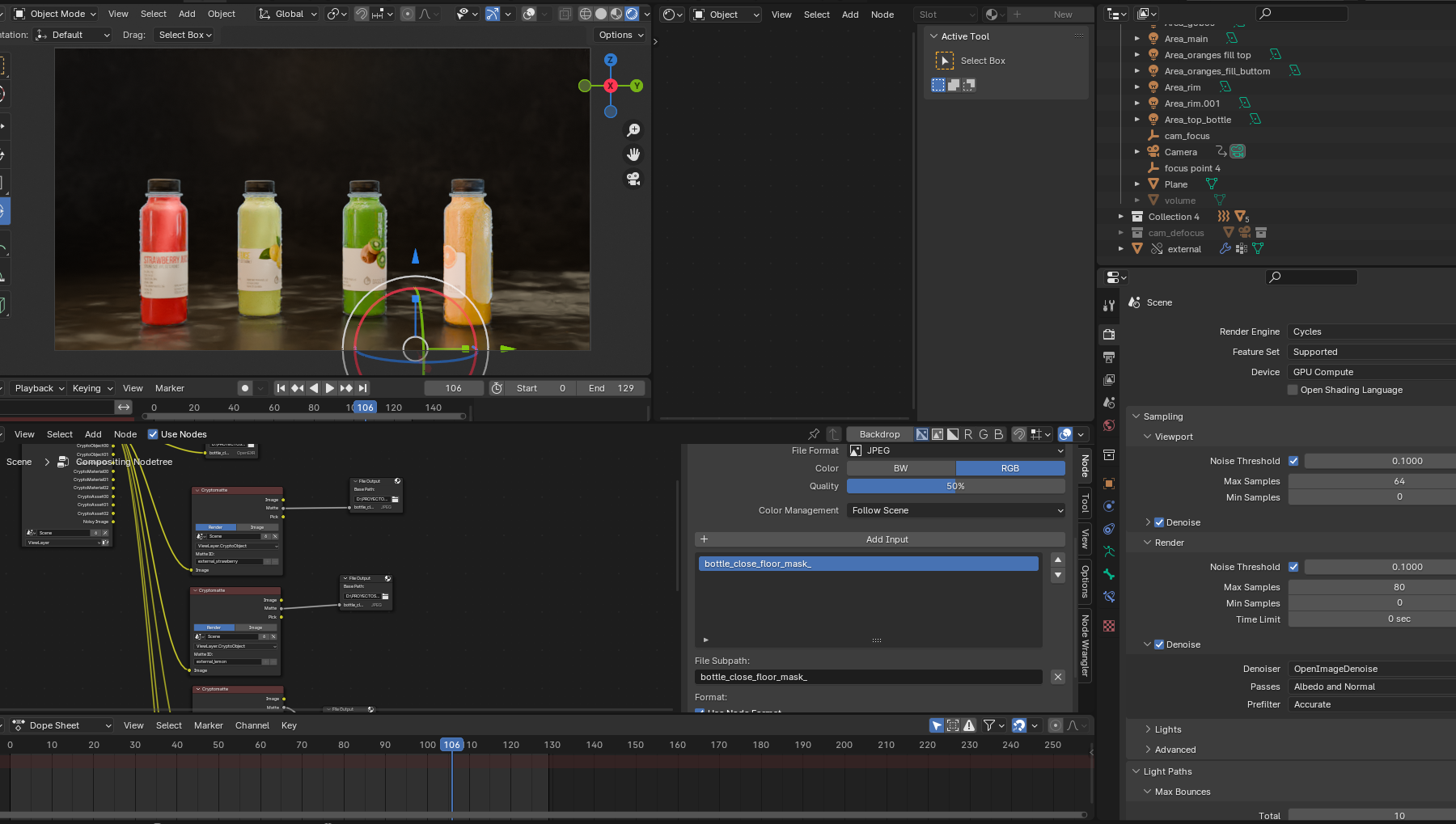Viewport: 1456px width, 824px height.
Task: Switch to the Node Wrangler sidebar tab
Action: (x=1086, y=644)
